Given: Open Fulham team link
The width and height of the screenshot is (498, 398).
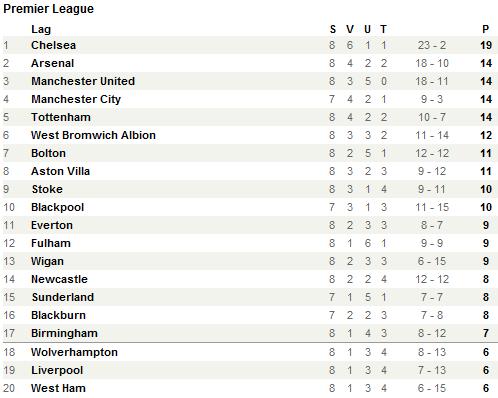Looking at the screenshot, I should point(51,243).
